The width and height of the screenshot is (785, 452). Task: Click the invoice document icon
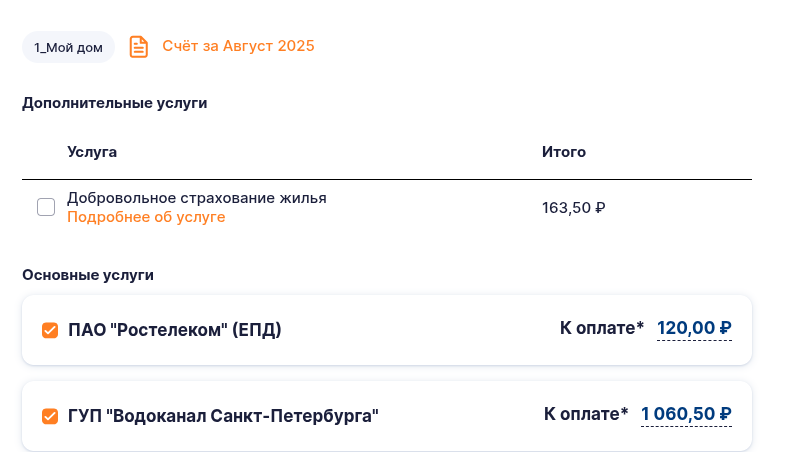(x=139, y=46)
